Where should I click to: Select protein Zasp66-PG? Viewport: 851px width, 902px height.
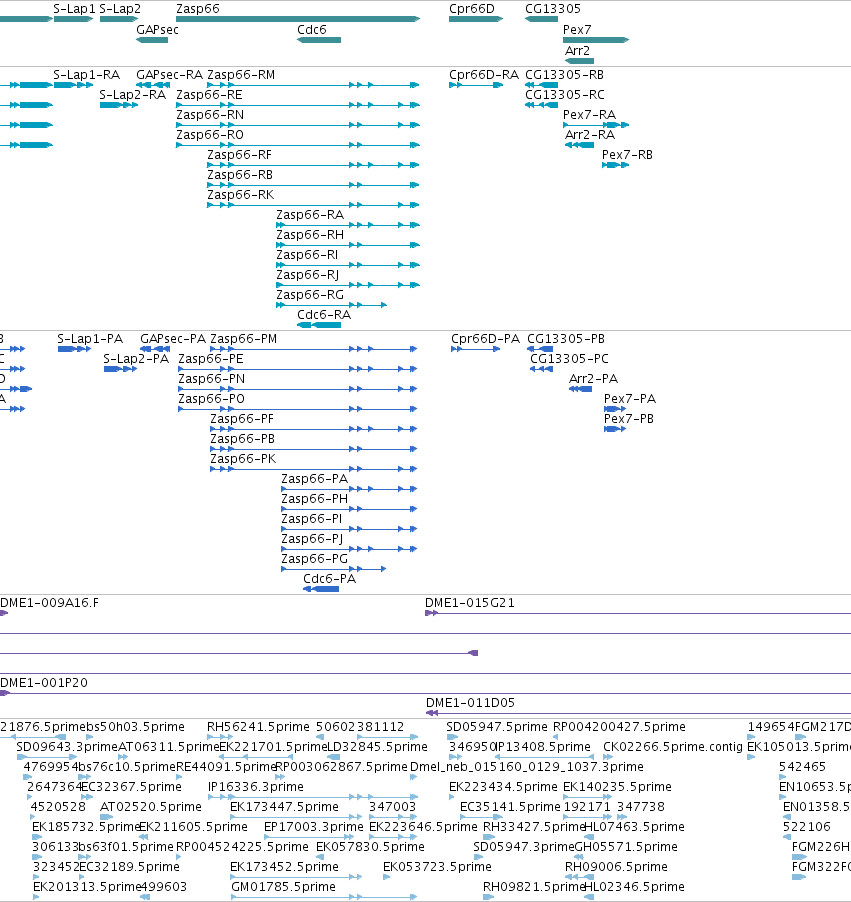tap(314, 559)
